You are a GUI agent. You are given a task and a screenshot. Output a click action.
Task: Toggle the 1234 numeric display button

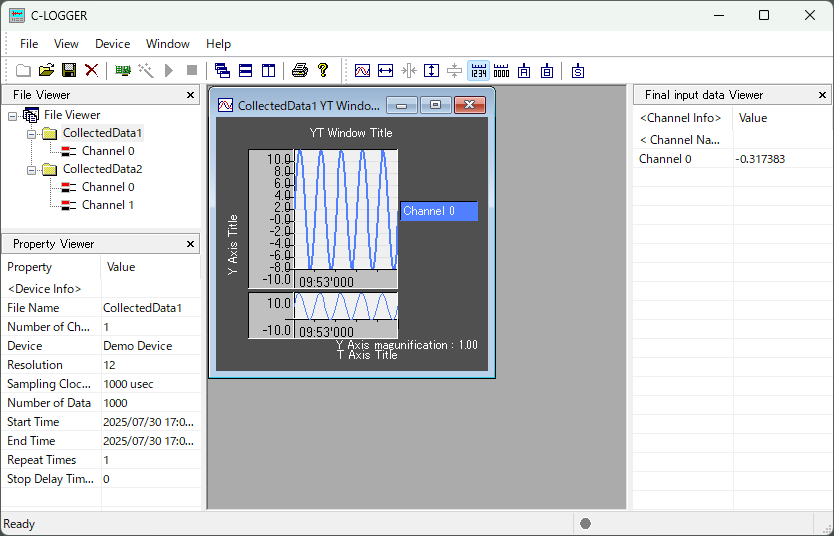point(478,70)
